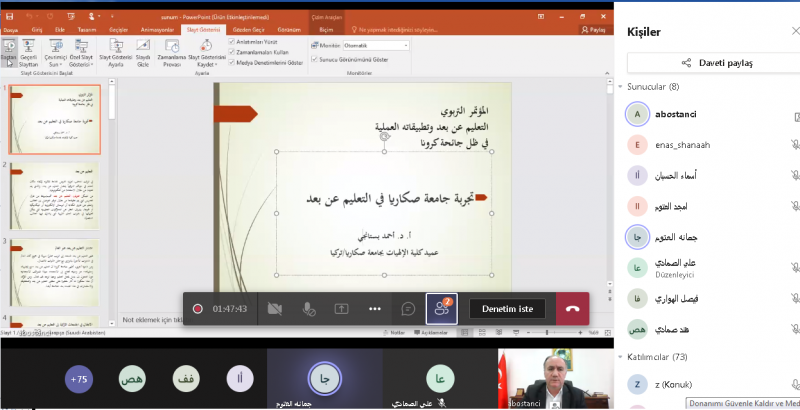Collapse the Katılımcılar (73) section

point(624,356)
